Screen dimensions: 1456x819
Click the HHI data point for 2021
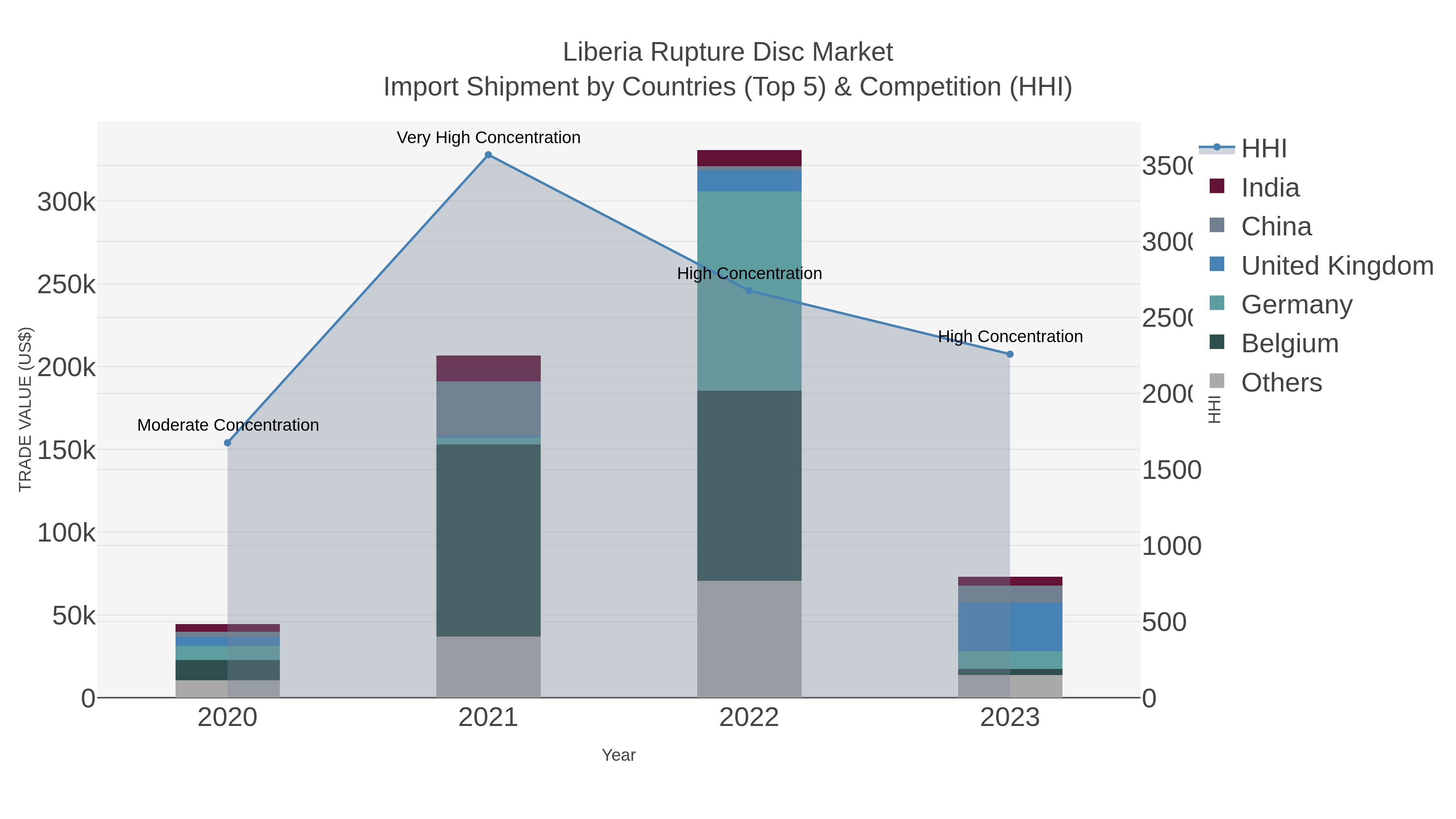[x=488, y=155]
